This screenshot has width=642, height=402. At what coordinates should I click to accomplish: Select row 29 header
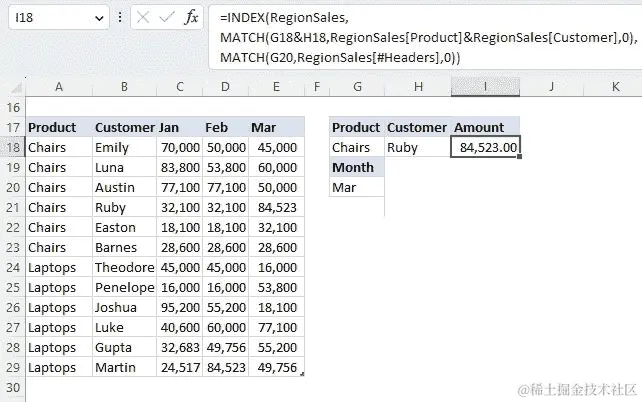click(x=13, y=368)
